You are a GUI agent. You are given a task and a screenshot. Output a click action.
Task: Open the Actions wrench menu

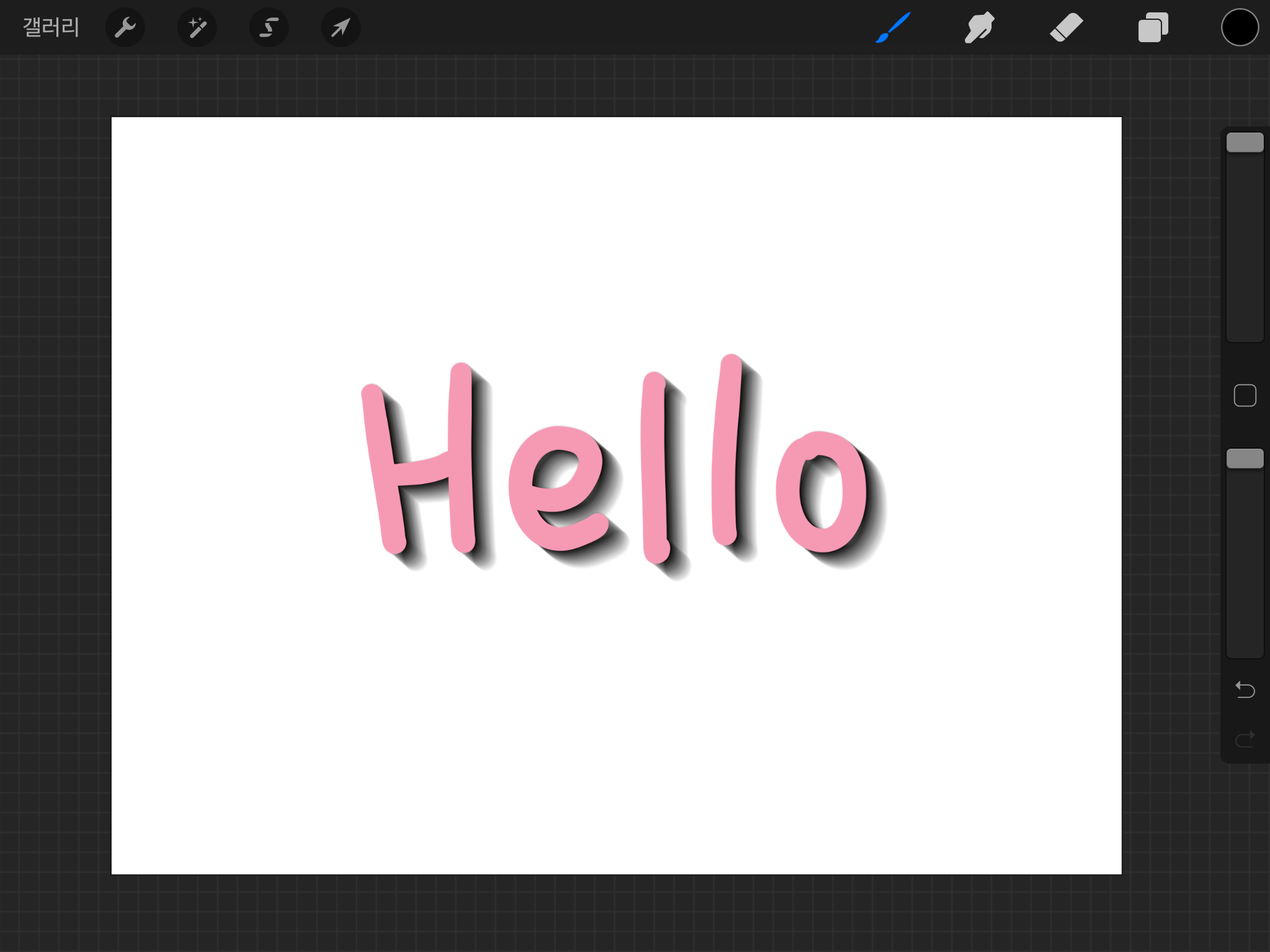[x=125, y=27]
